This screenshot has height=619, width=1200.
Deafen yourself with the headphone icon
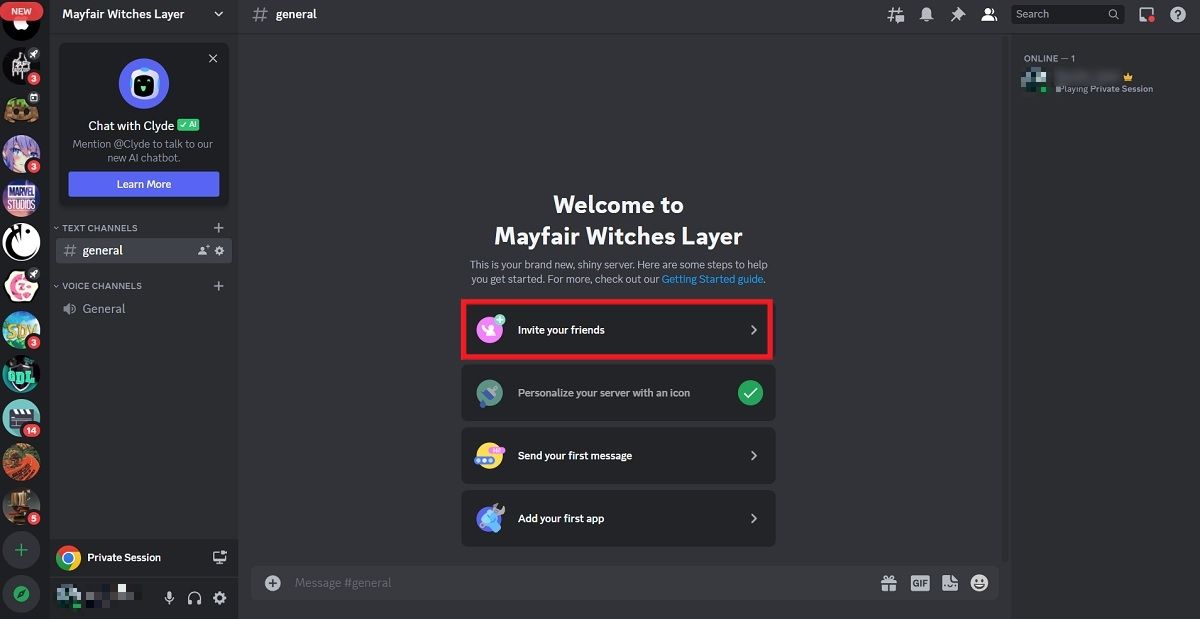tap(194, 597)
